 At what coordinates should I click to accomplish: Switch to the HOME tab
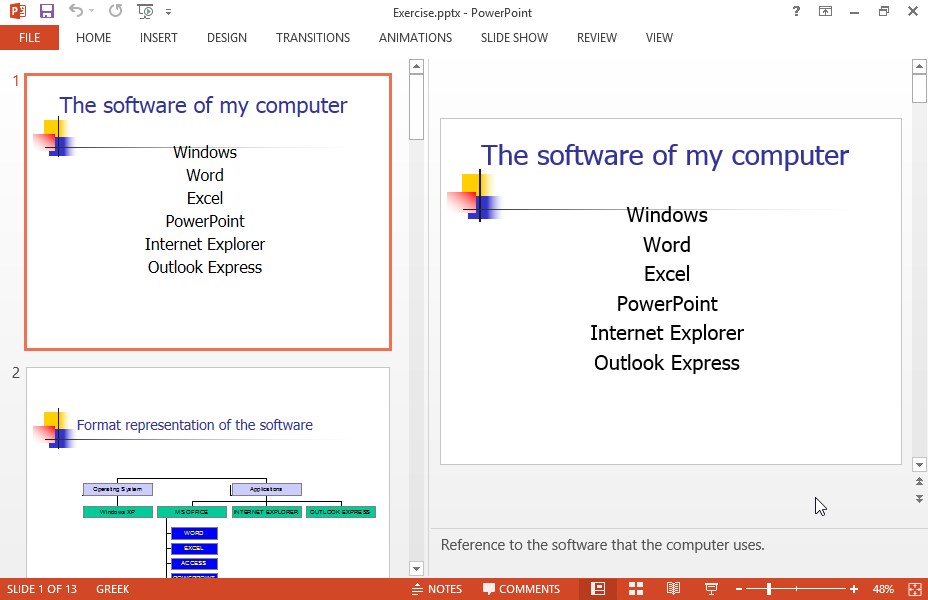[x=94, y=38]
